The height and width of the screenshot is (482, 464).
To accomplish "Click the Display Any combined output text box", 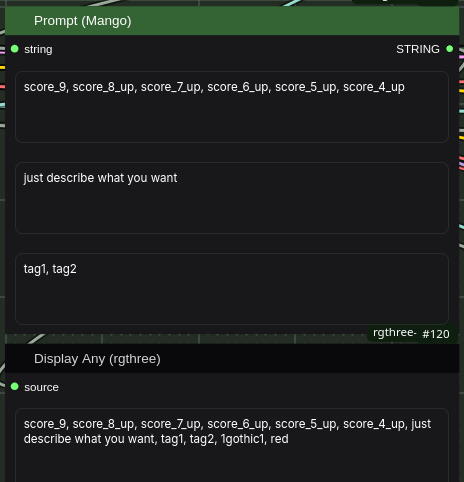I will pos(232,445).
